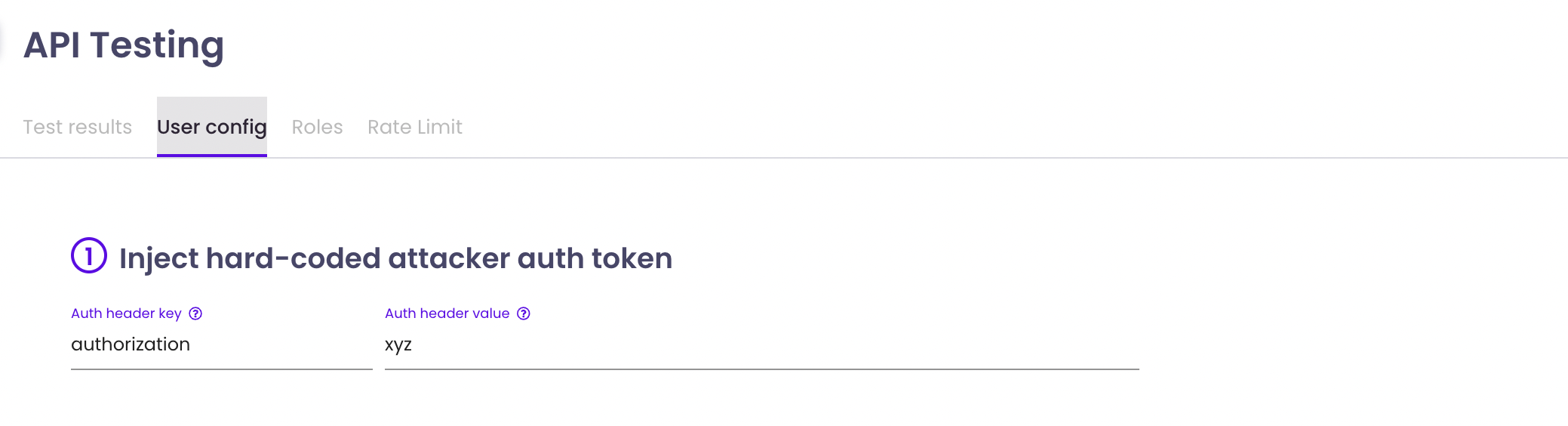Screen dimensions: 1568x426
Task: Click help icon beside Auth header key
Action: [195, 313]
